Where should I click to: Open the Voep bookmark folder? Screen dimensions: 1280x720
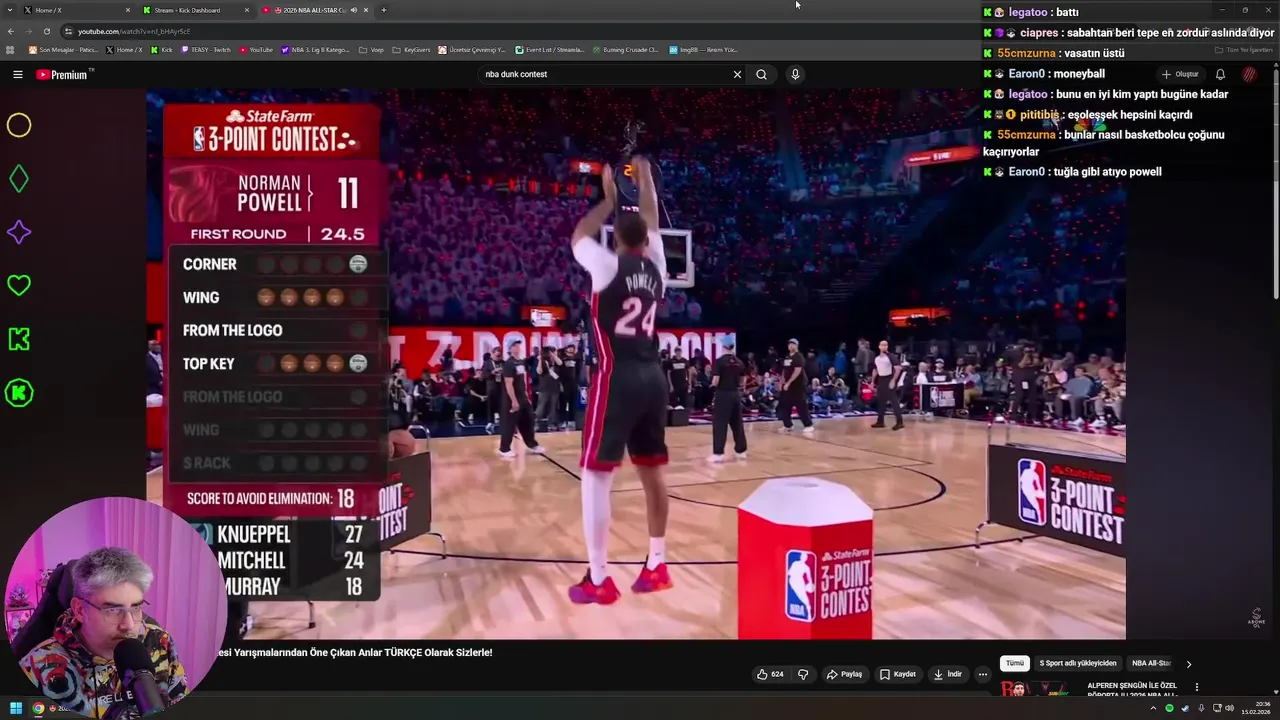coord(371,49)
